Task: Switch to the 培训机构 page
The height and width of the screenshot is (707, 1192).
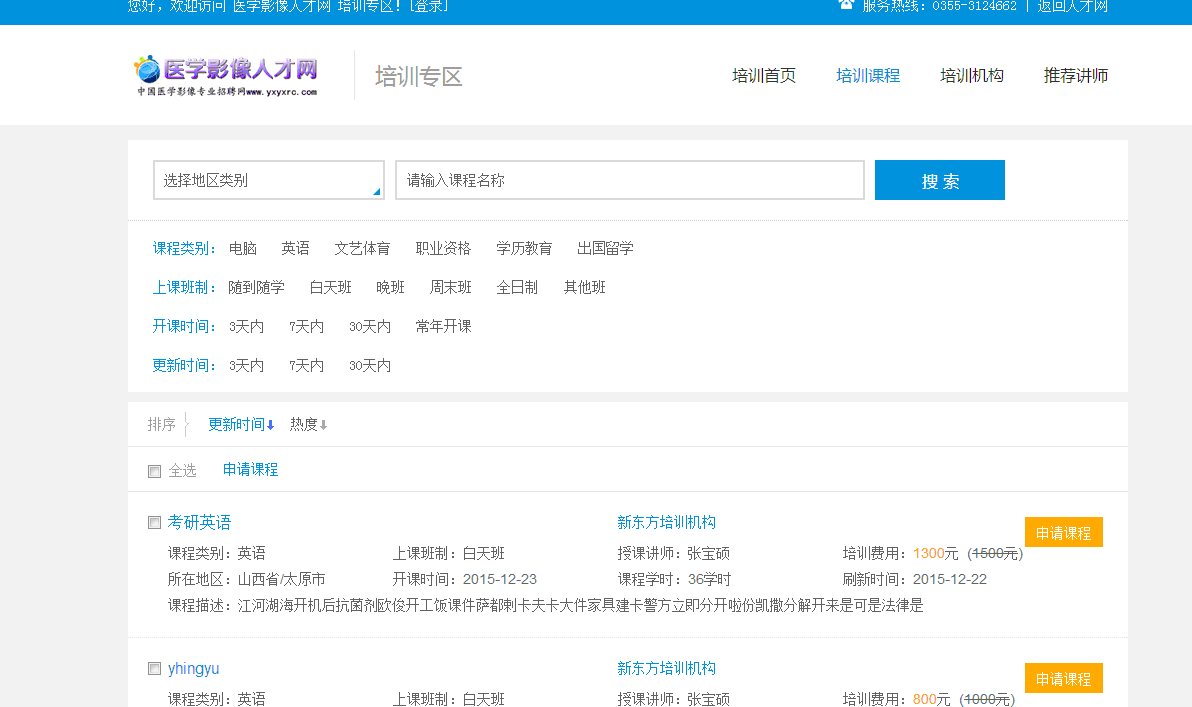Action: coord(971,75)
